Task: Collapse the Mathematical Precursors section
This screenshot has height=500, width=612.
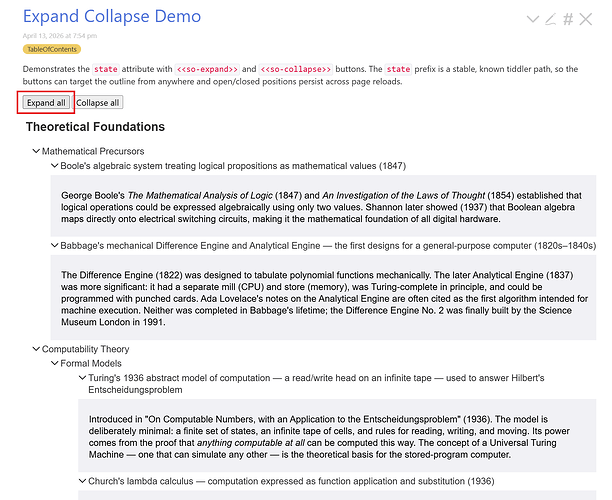Action: 36,151
